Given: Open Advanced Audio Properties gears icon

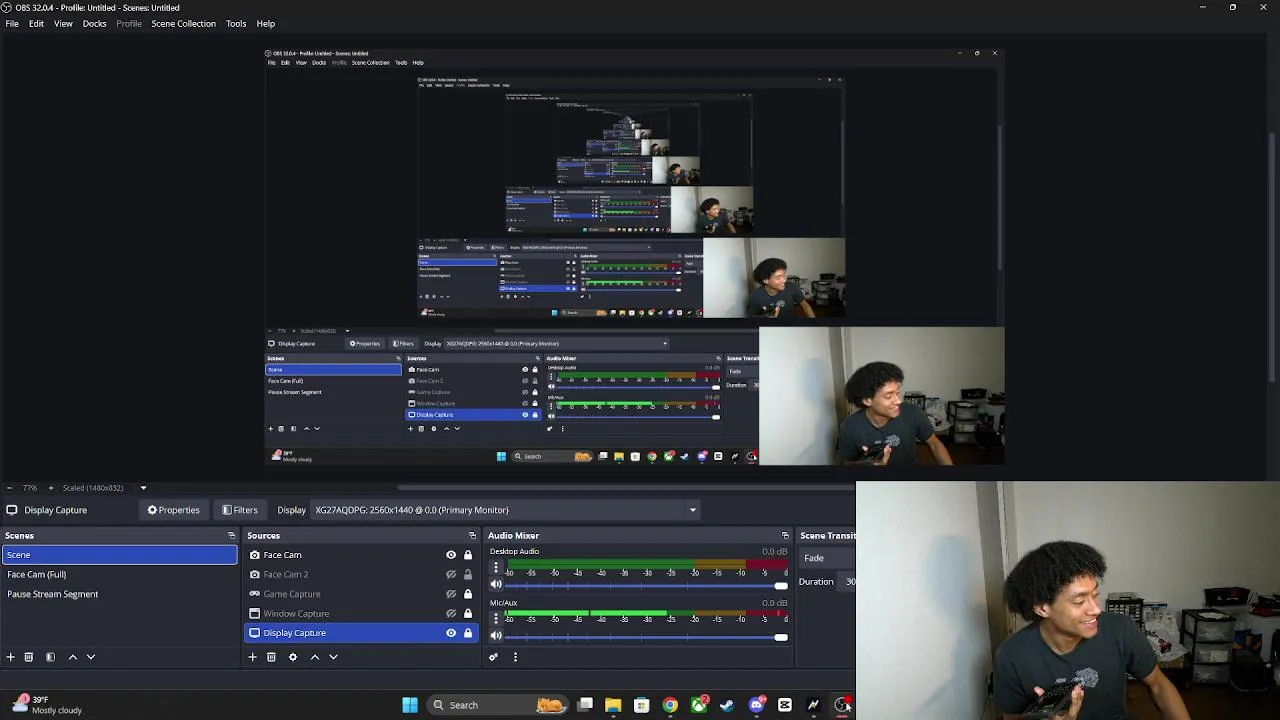Looking at the screenshot, I should [x=493, y=657].
